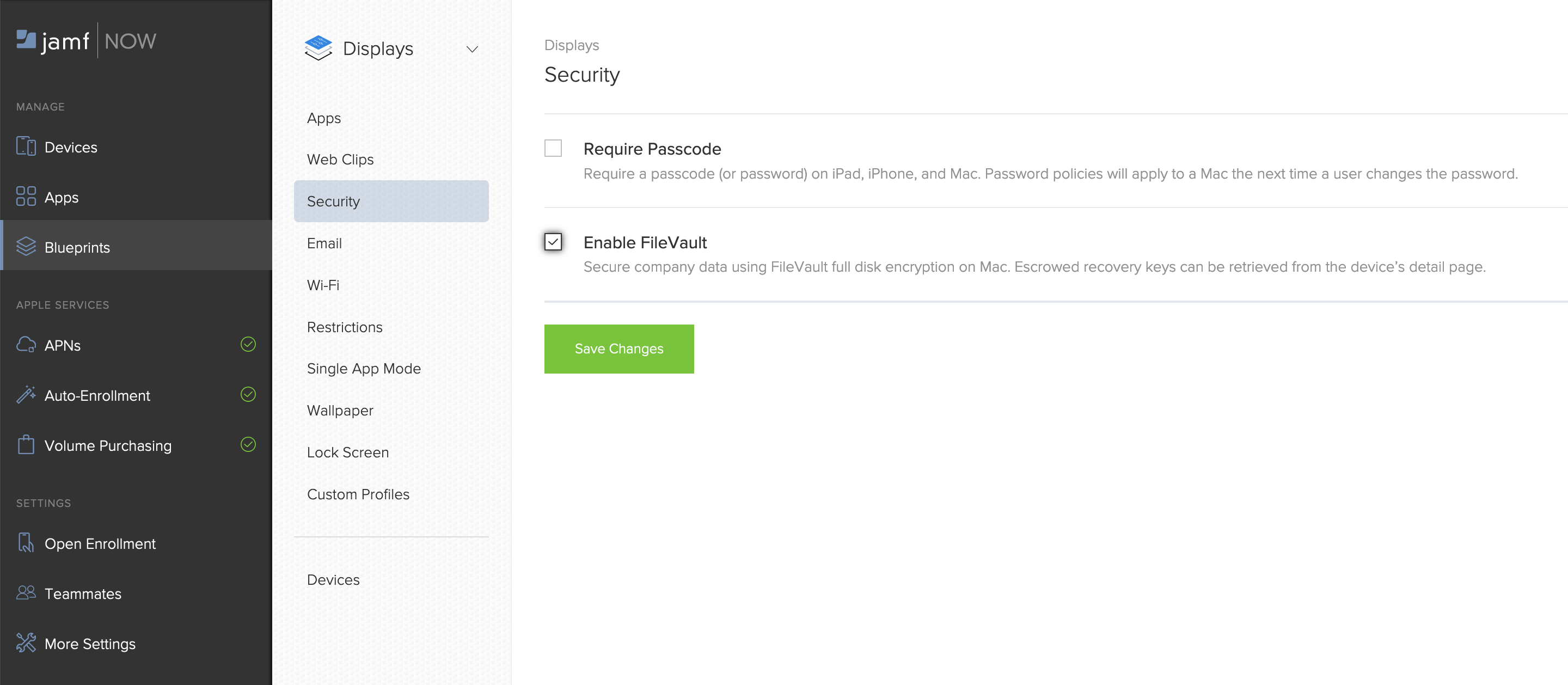Open Blueprints via the layers icon
1568x685 pixels.
[25, 247]
